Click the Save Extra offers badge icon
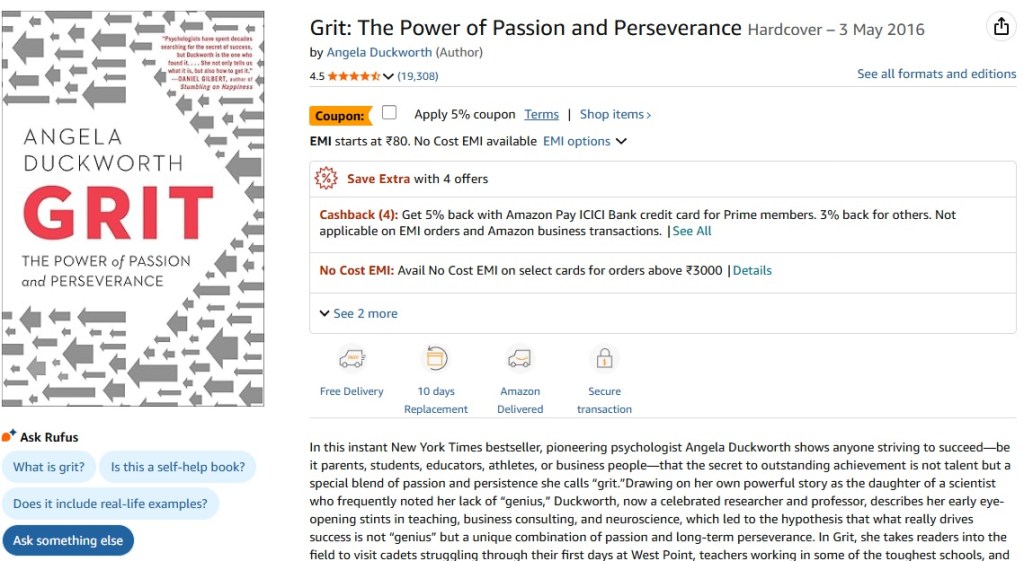1024x561 pixels. point(326,179)
